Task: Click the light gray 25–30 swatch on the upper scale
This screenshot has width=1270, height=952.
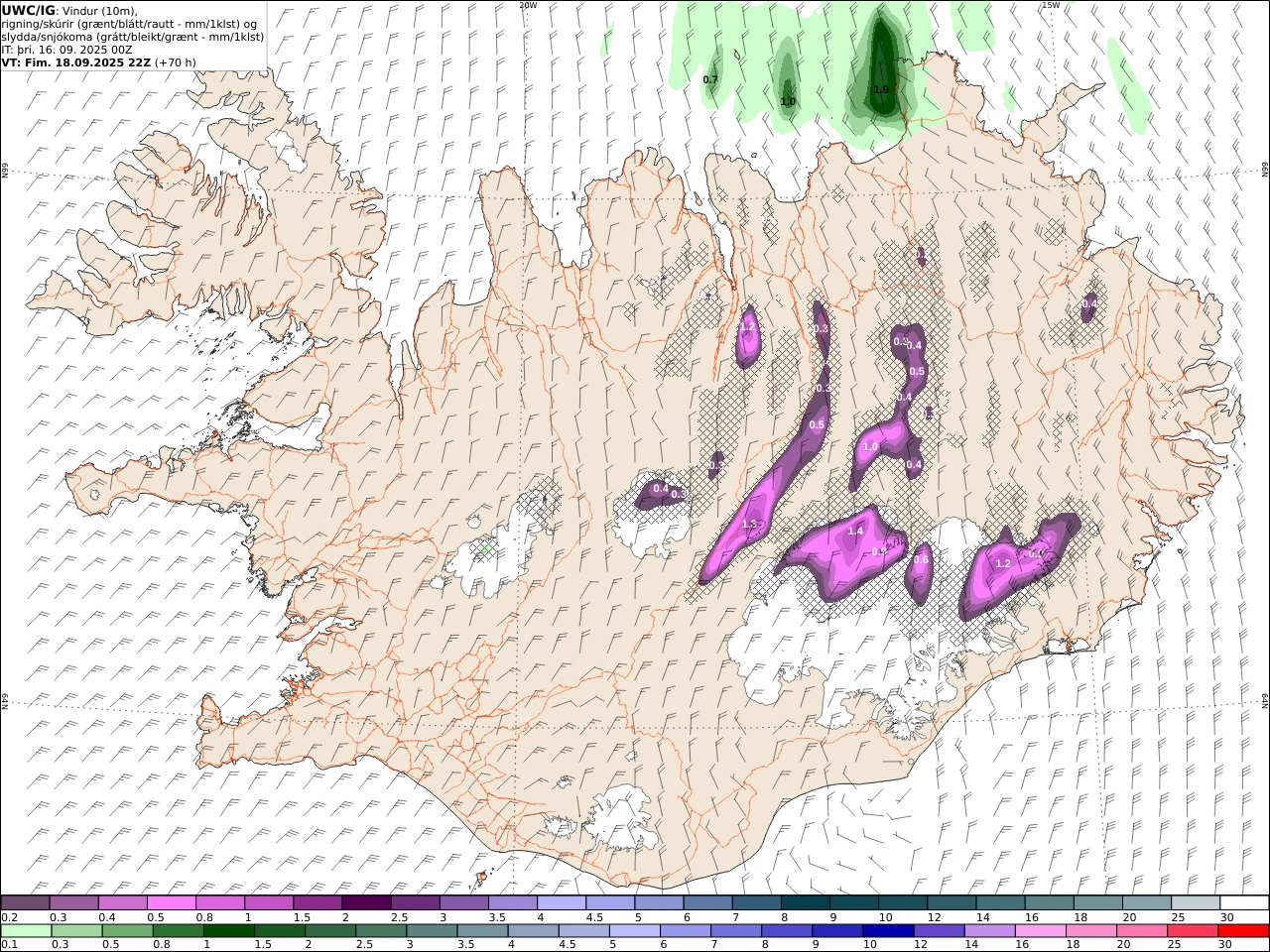Action: [x=1196, y=903]
